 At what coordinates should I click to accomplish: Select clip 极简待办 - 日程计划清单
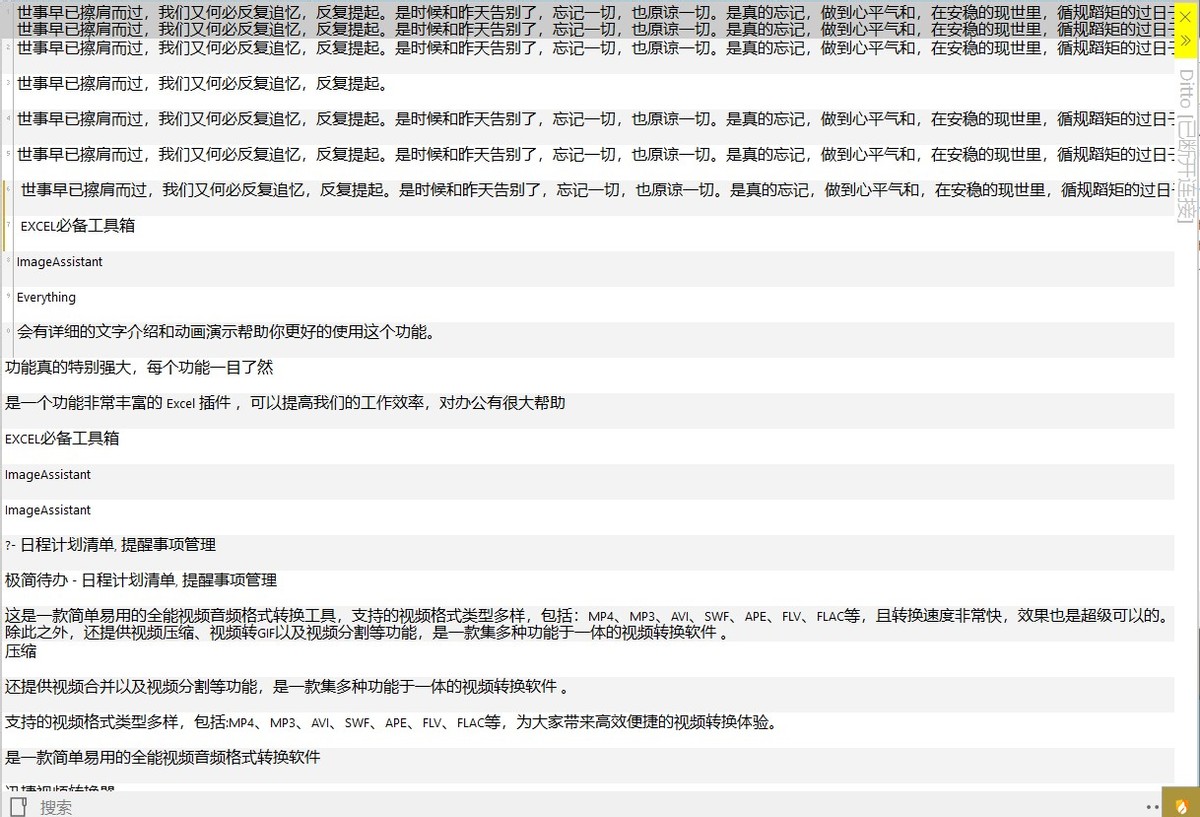pos(587,588)
